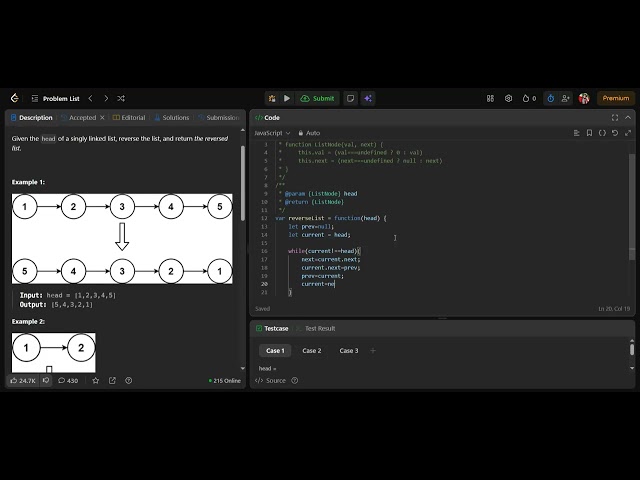Like the problem with thumbs up 24.7K
This screenshot has height=480, width=640.
pyautogui.click(x=23, y=380)
